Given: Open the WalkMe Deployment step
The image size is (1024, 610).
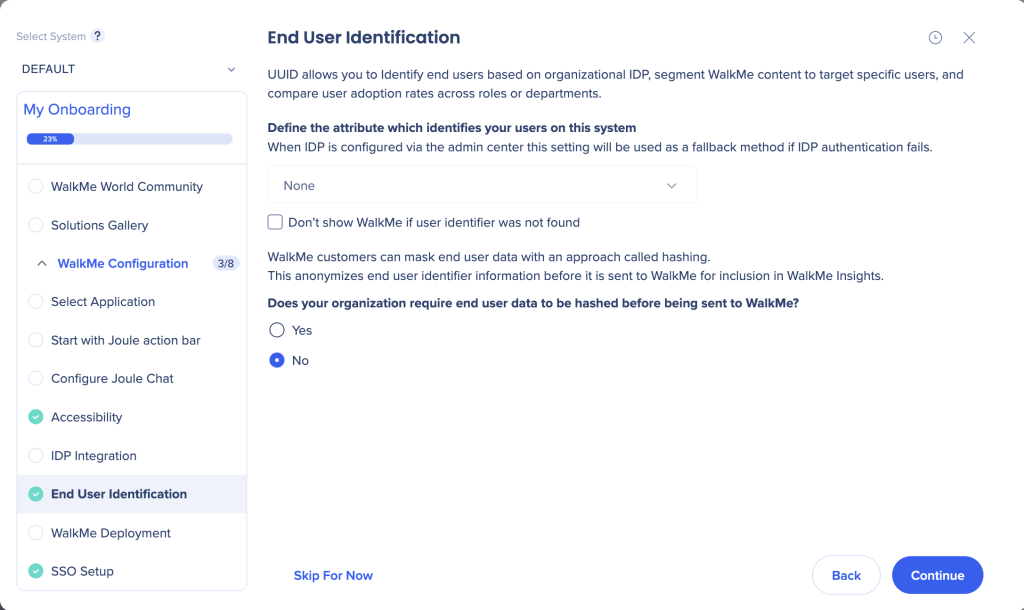Looking at the screenshot, I should (x=111, y=533).
